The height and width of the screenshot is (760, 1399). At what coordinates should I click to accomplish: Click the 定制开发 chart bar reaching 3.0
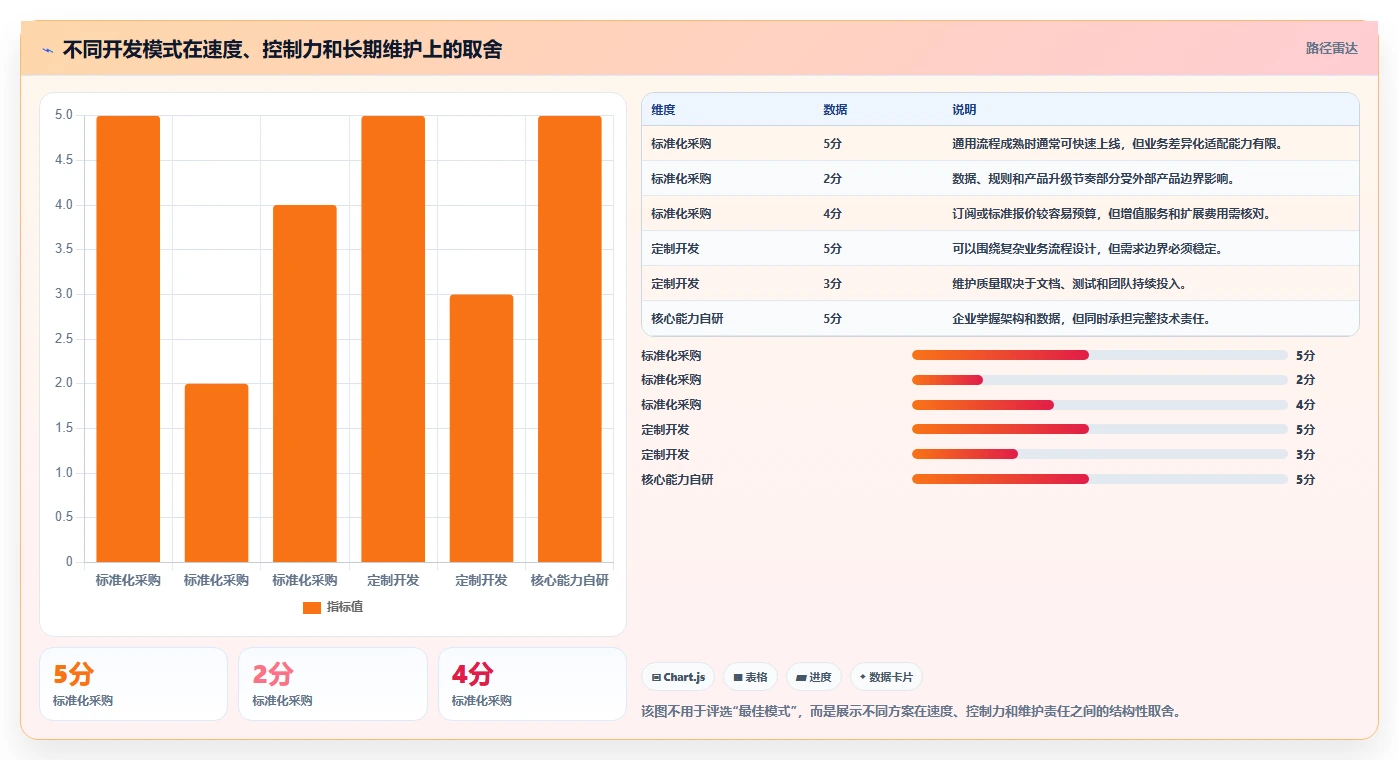click(481, 428)
